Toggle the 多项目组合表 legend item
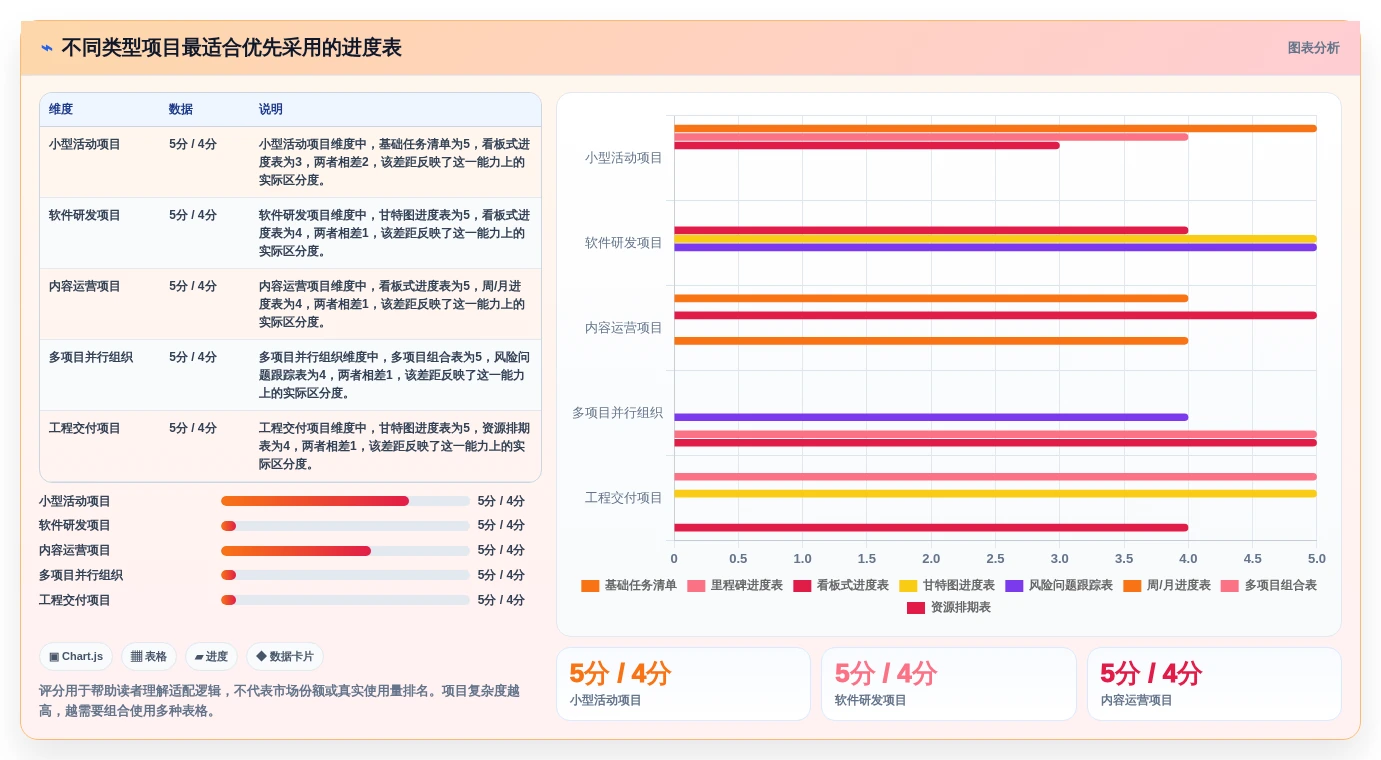The image size is (1381, 760). pyautogui.click(x=1269, y=585)
